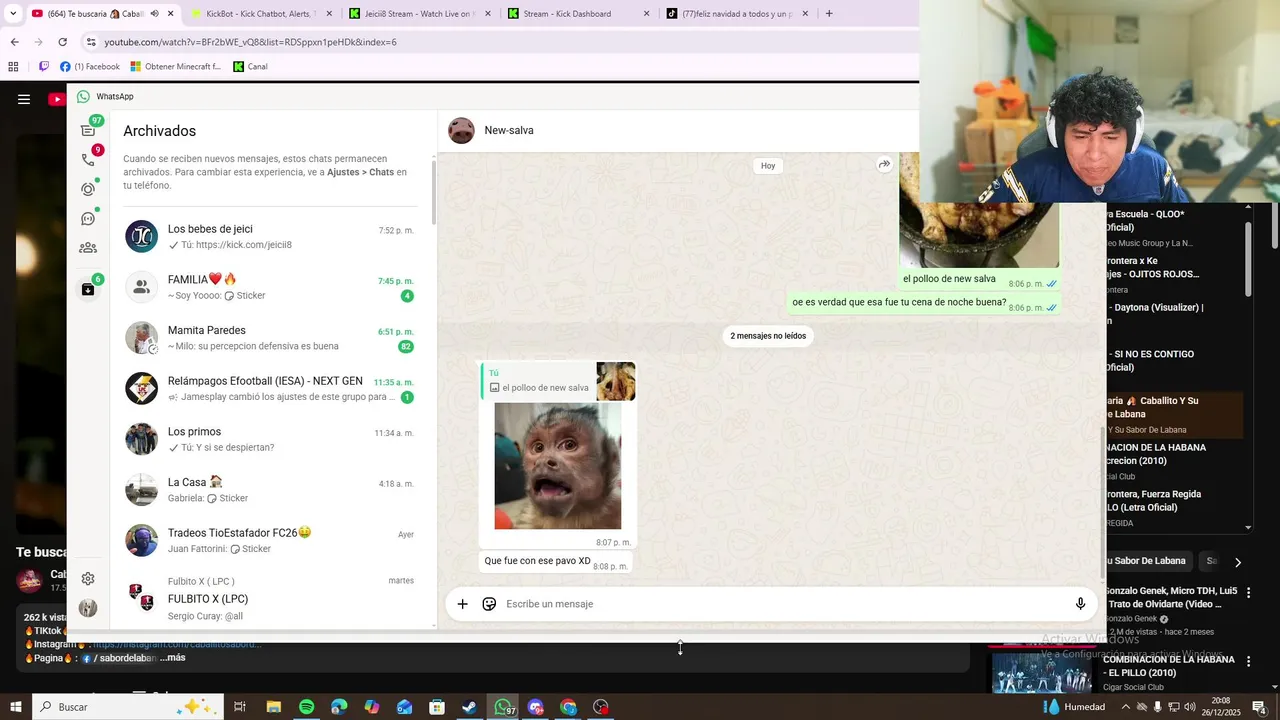
Task: Open options for Gonzalo Genek video
Action: [x=1248, y=592]
